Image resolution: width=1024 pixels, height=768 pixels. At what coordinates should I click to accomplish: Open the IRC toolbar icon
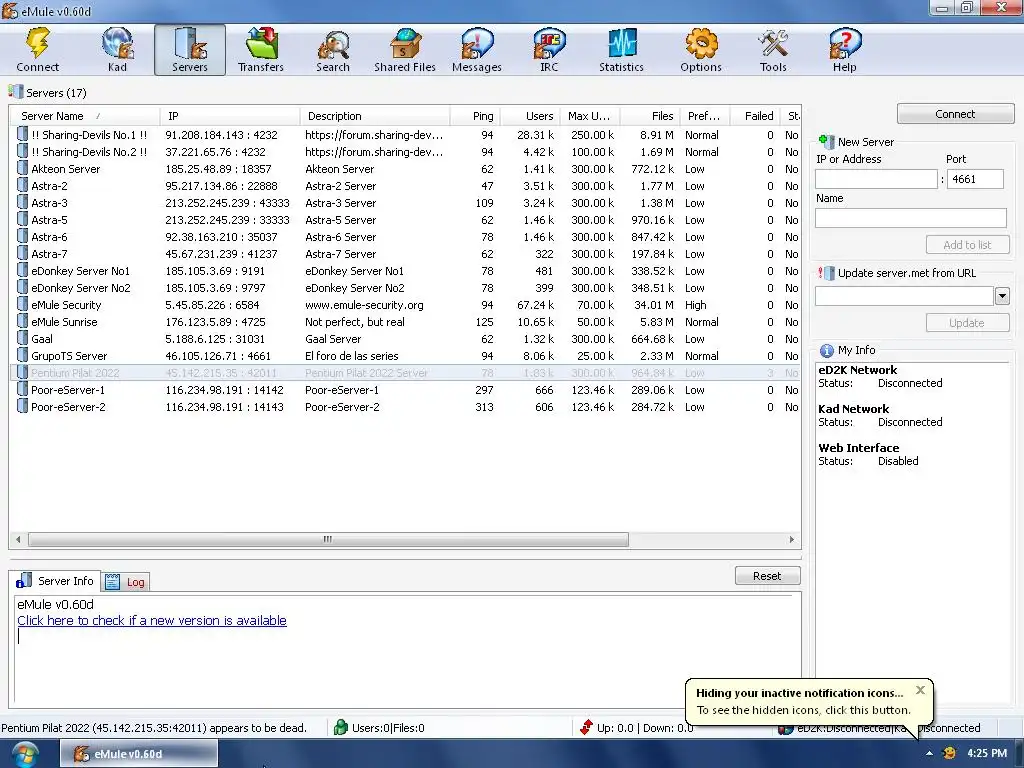[x=549, y=50]
